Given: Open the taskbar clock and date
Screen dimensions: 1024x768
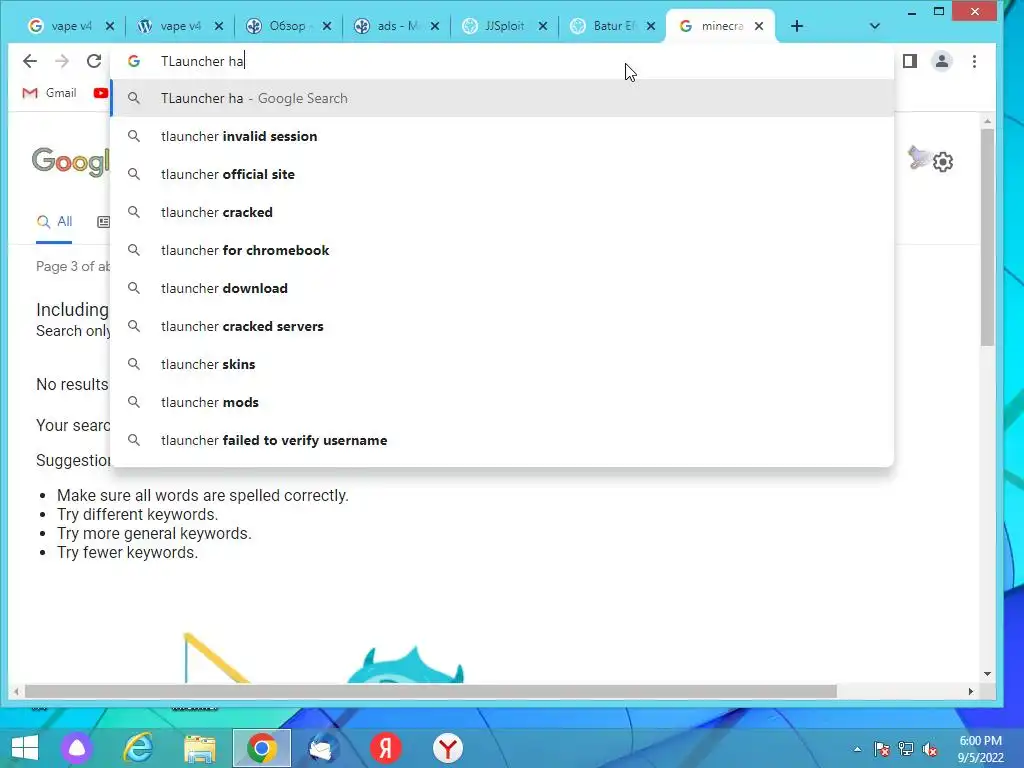Looking at the screenshot, I should tap(980, 749).
